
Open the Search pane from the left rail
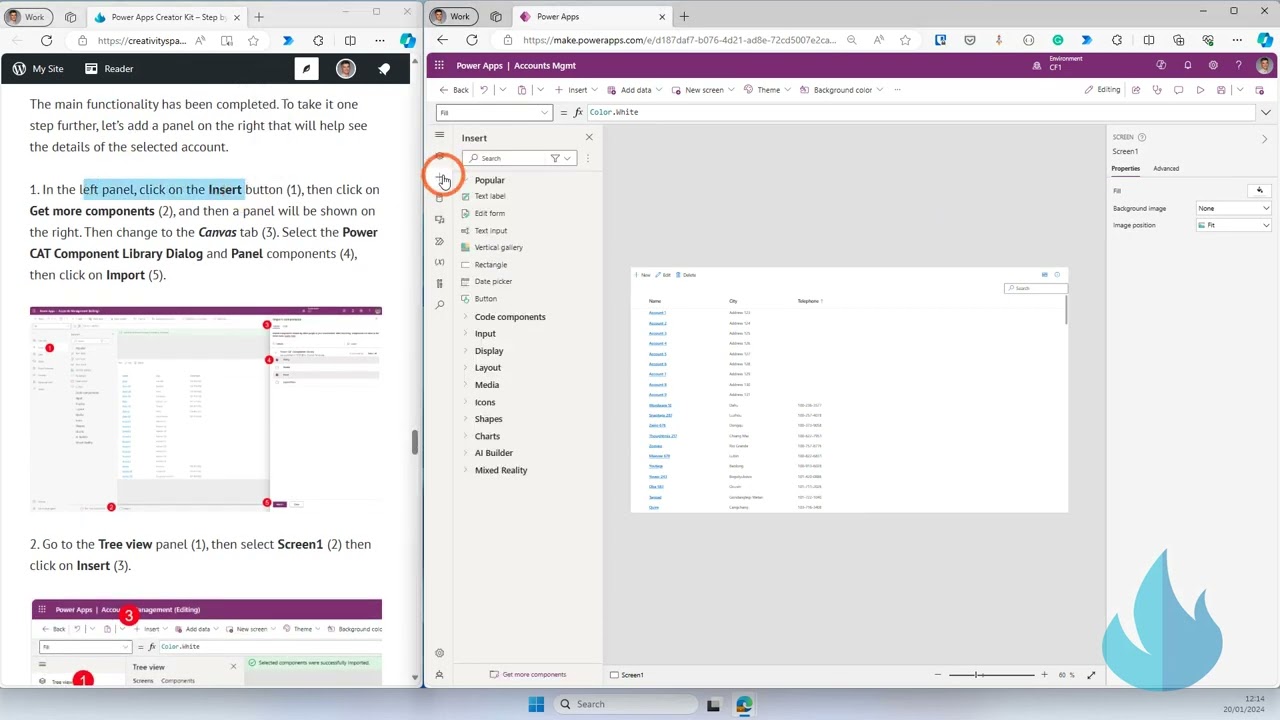click(439, 305)
